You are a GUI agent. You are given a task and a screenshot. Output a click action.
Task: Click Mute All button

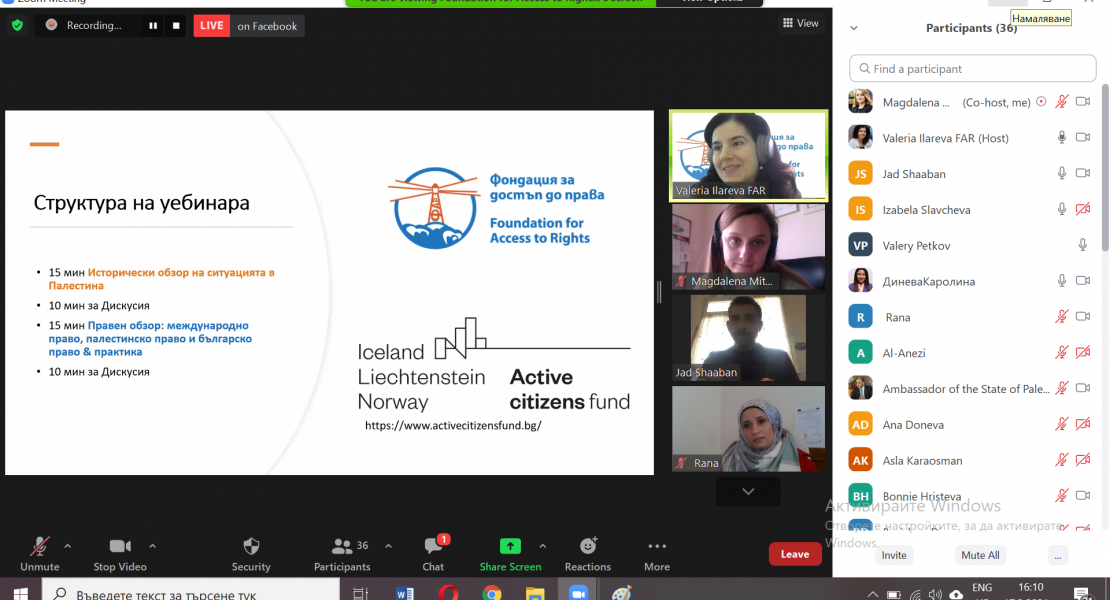[980, 555]
